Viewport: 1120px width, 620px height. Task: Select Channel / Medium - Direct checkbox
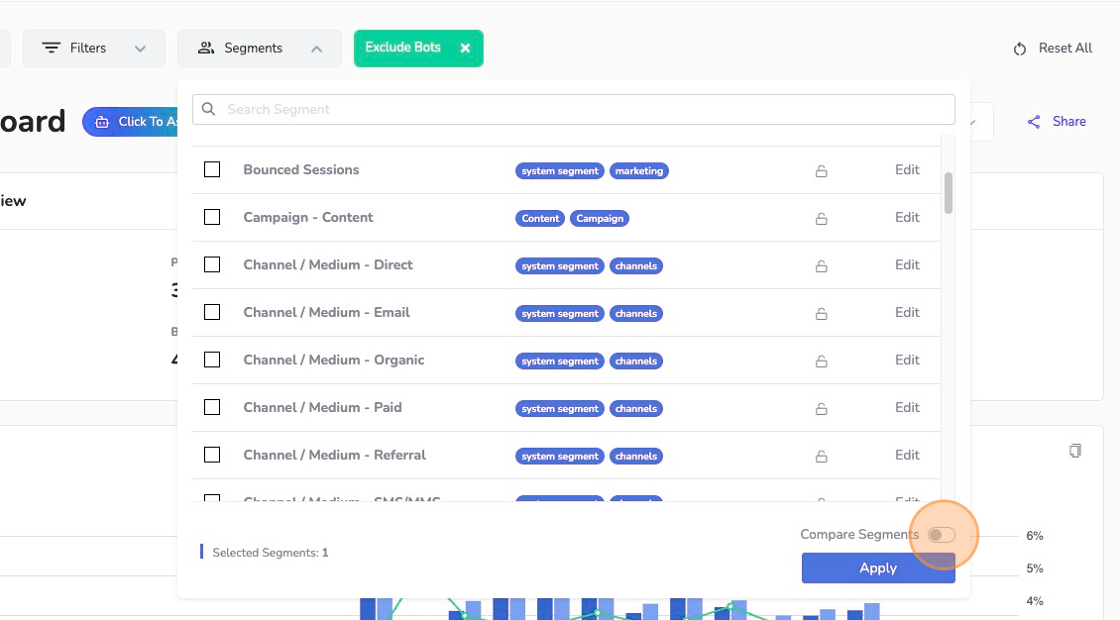pos(212,264)
